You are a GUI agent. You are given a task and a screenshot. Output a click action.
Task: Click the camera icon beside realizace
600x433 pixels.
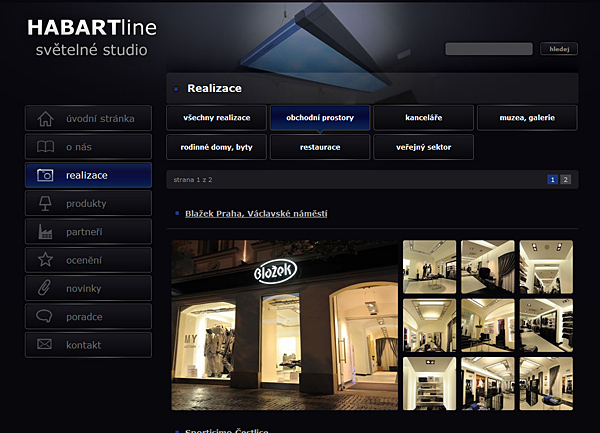point(45,175)
